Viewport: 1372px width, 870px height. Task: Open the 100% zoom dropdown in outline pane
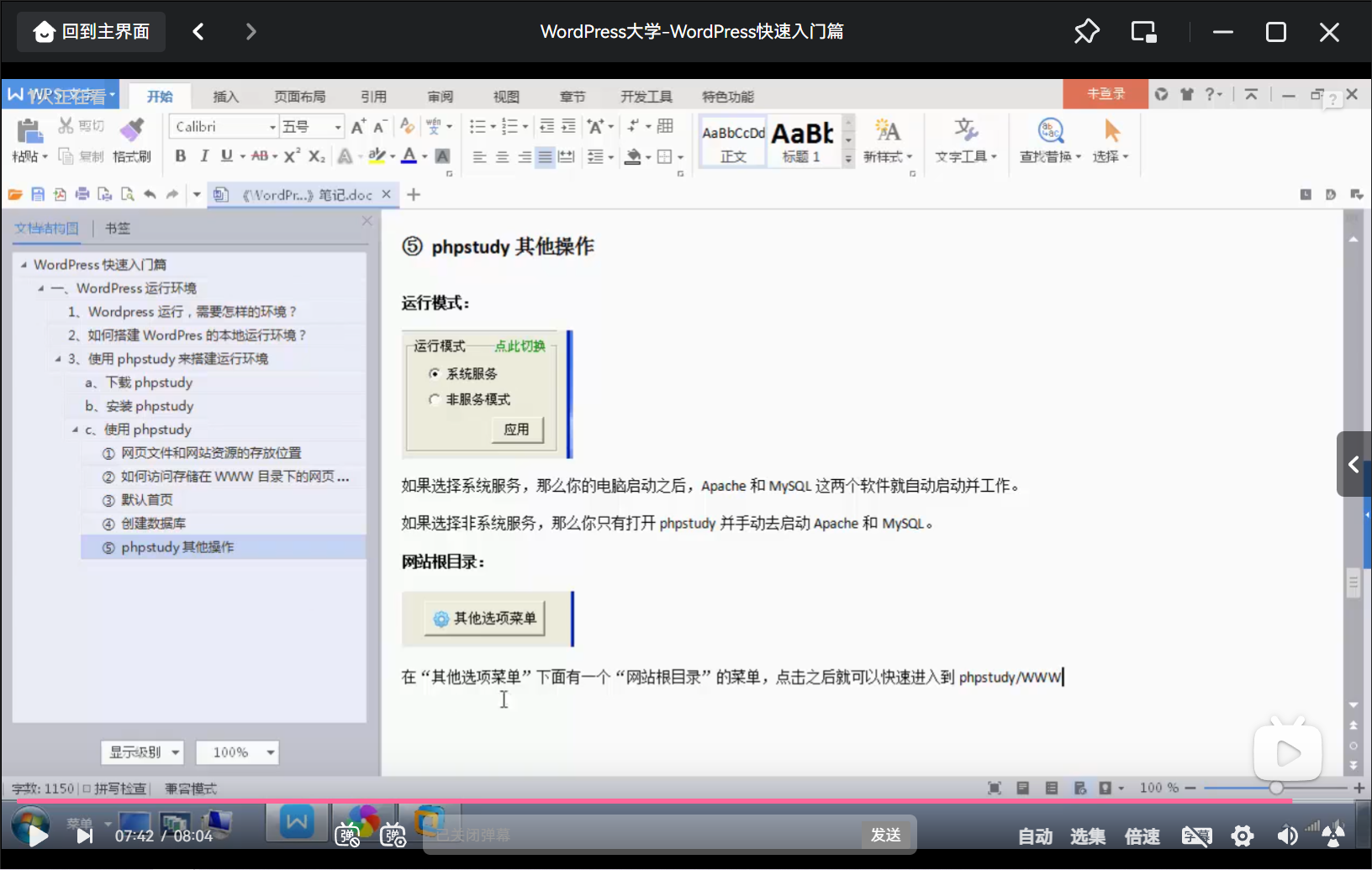pyautogui.click(x=236, y=752)
